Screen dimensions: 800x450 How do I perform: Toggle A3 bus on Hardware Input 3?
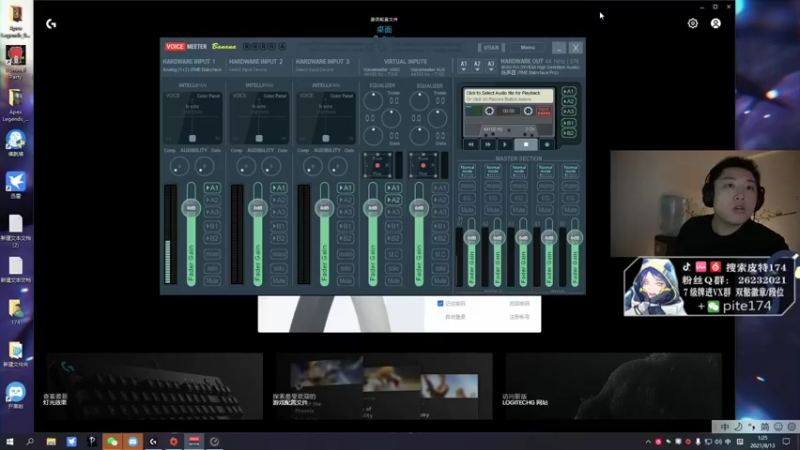coord(345,212)
